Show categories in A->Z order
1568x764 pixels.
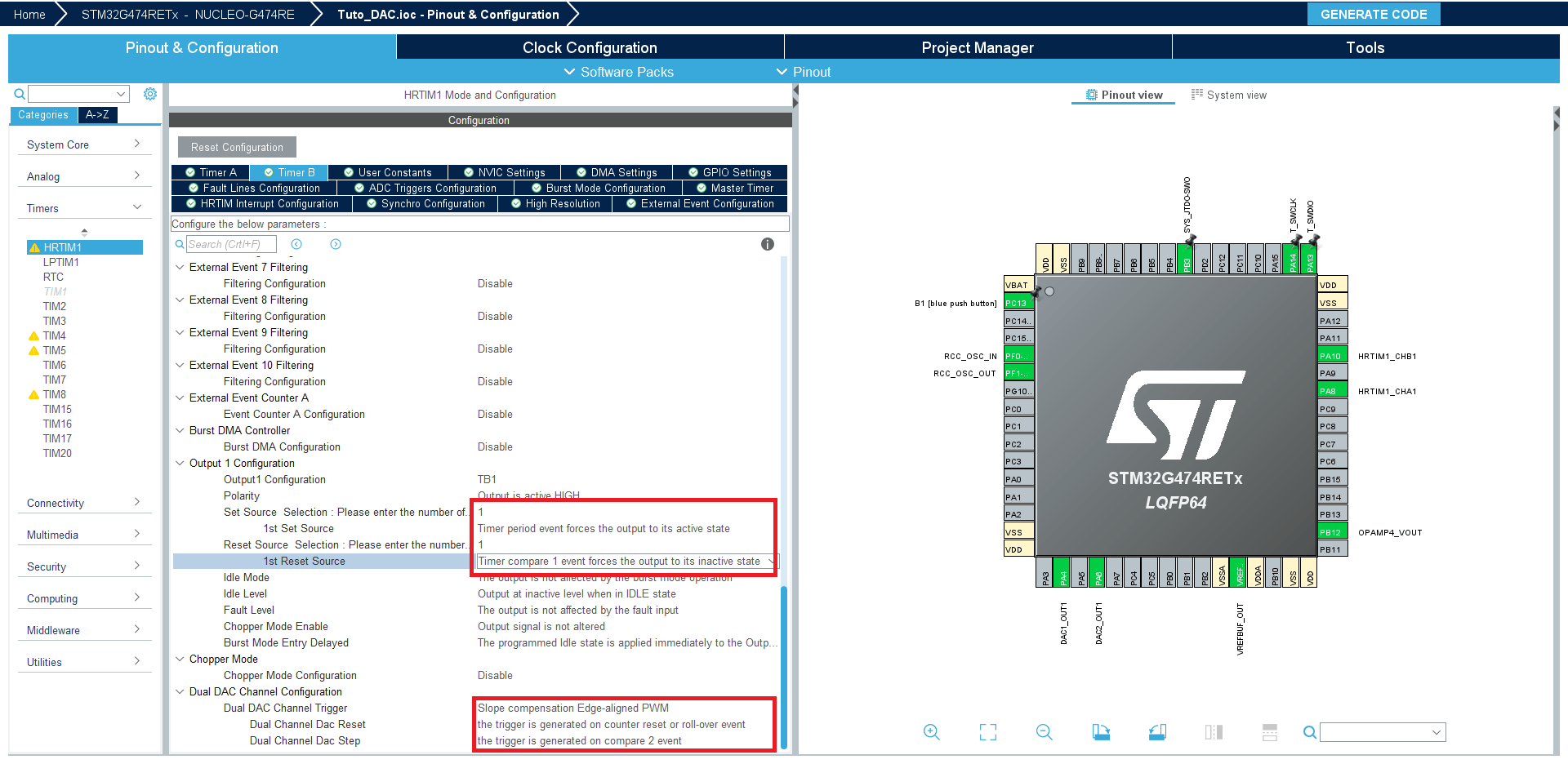point(97,115)
